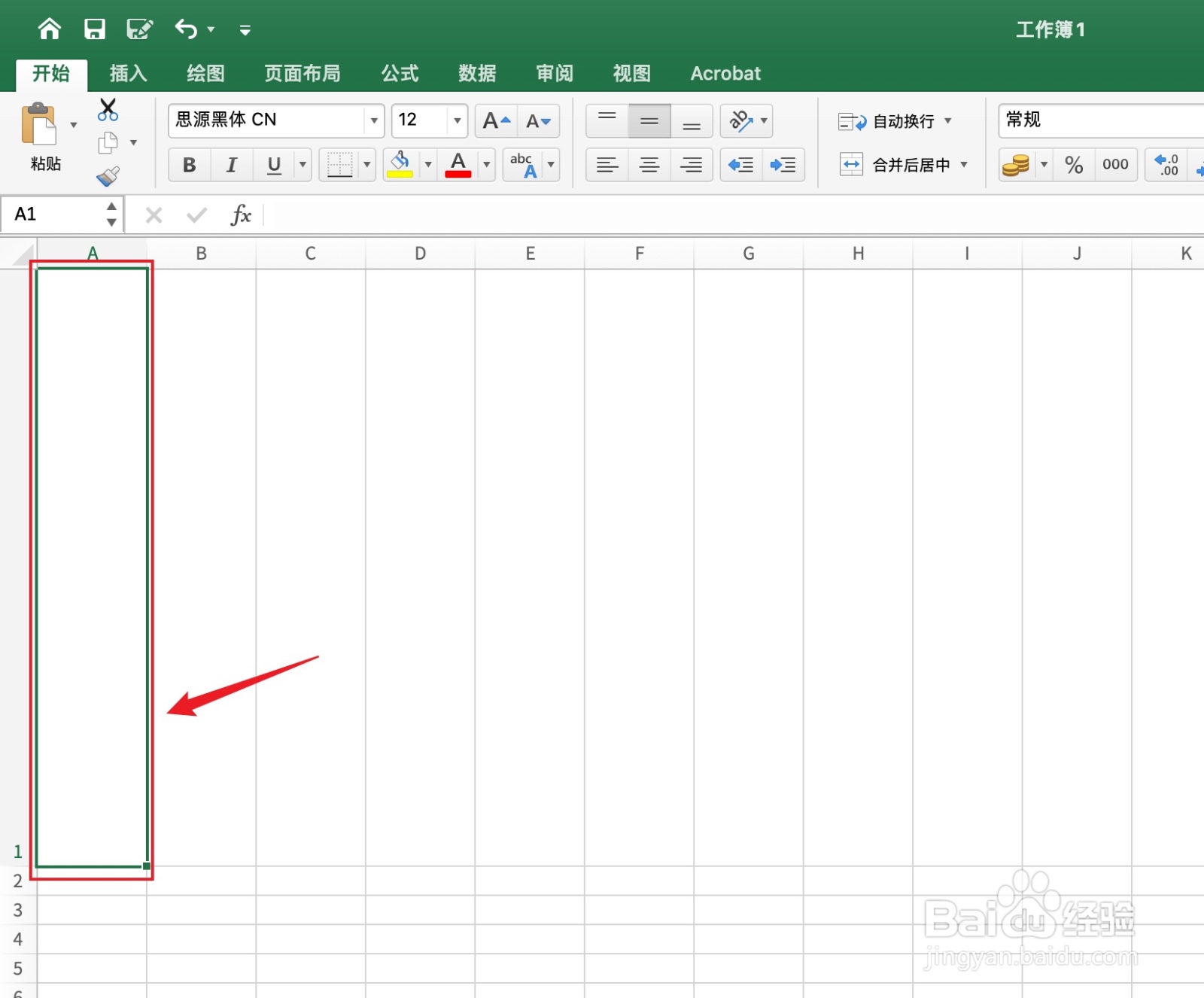Align text to top of cell
Image resolution: width=1204 pixels, height=998 pixels.
pyautogui.click(x=607, y=120)
